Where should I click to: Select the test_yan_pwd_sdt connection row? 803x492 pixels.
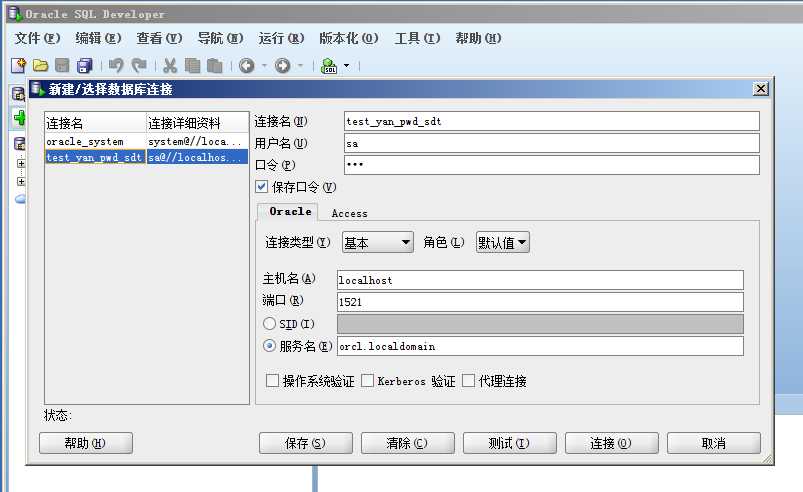146,157
